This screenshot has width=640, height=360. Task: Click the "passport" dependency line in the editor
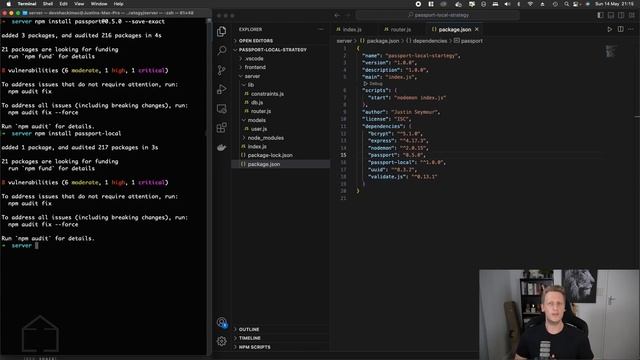click(397, 155)
